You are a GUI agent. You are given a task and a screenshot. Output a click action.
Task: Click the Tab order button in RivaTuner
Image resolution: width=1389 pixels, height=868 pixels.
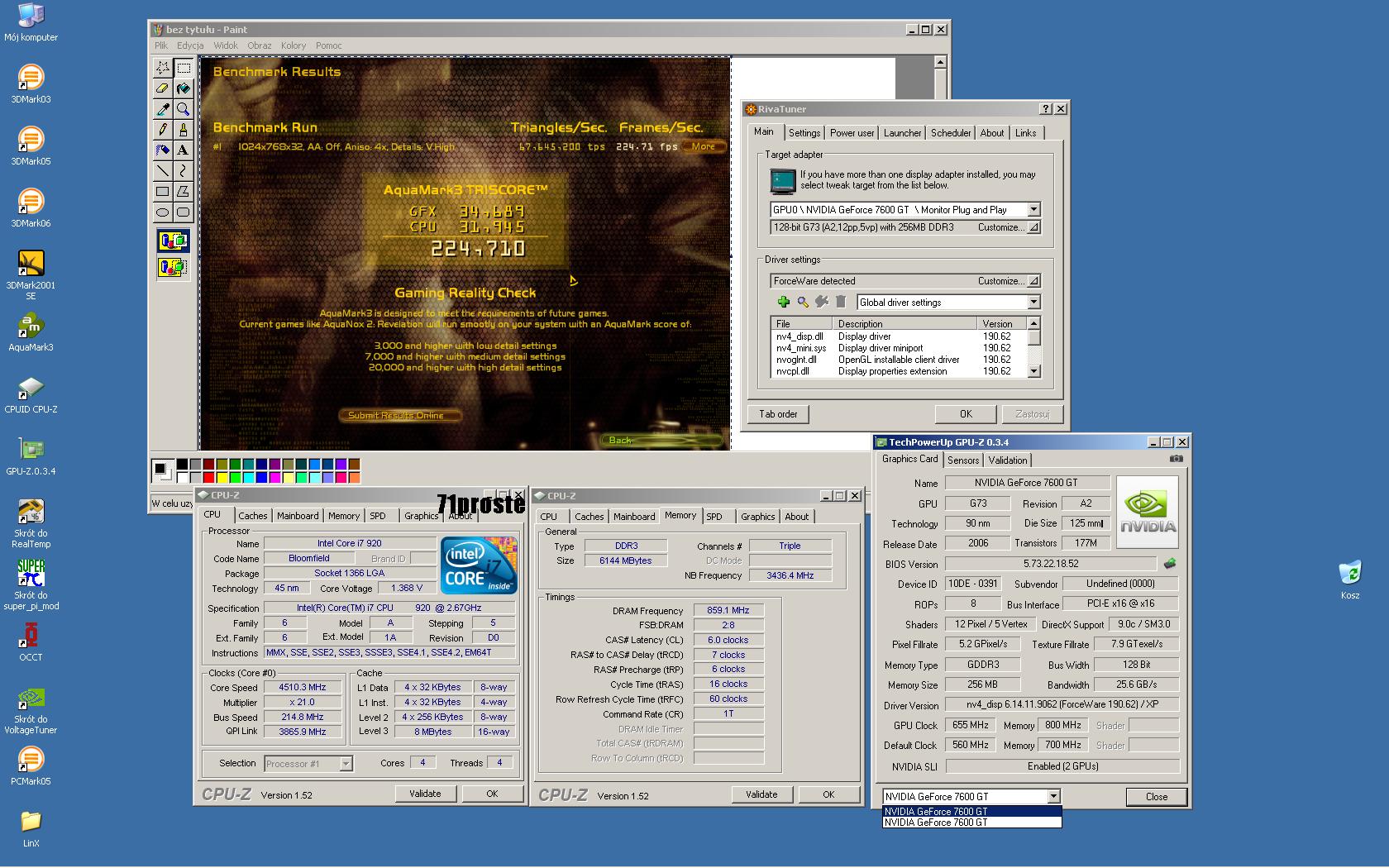tap(779, 414)
